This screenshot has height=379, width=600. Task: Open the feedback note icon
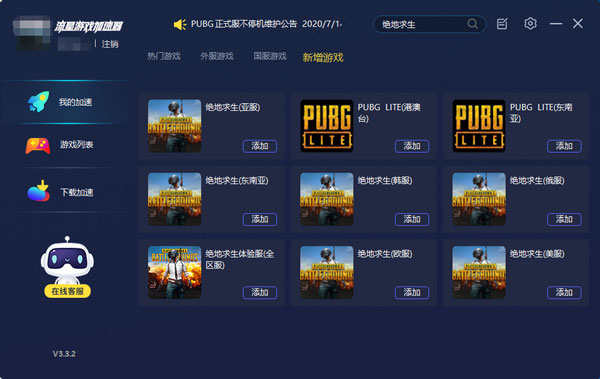[x=502, y=24]
